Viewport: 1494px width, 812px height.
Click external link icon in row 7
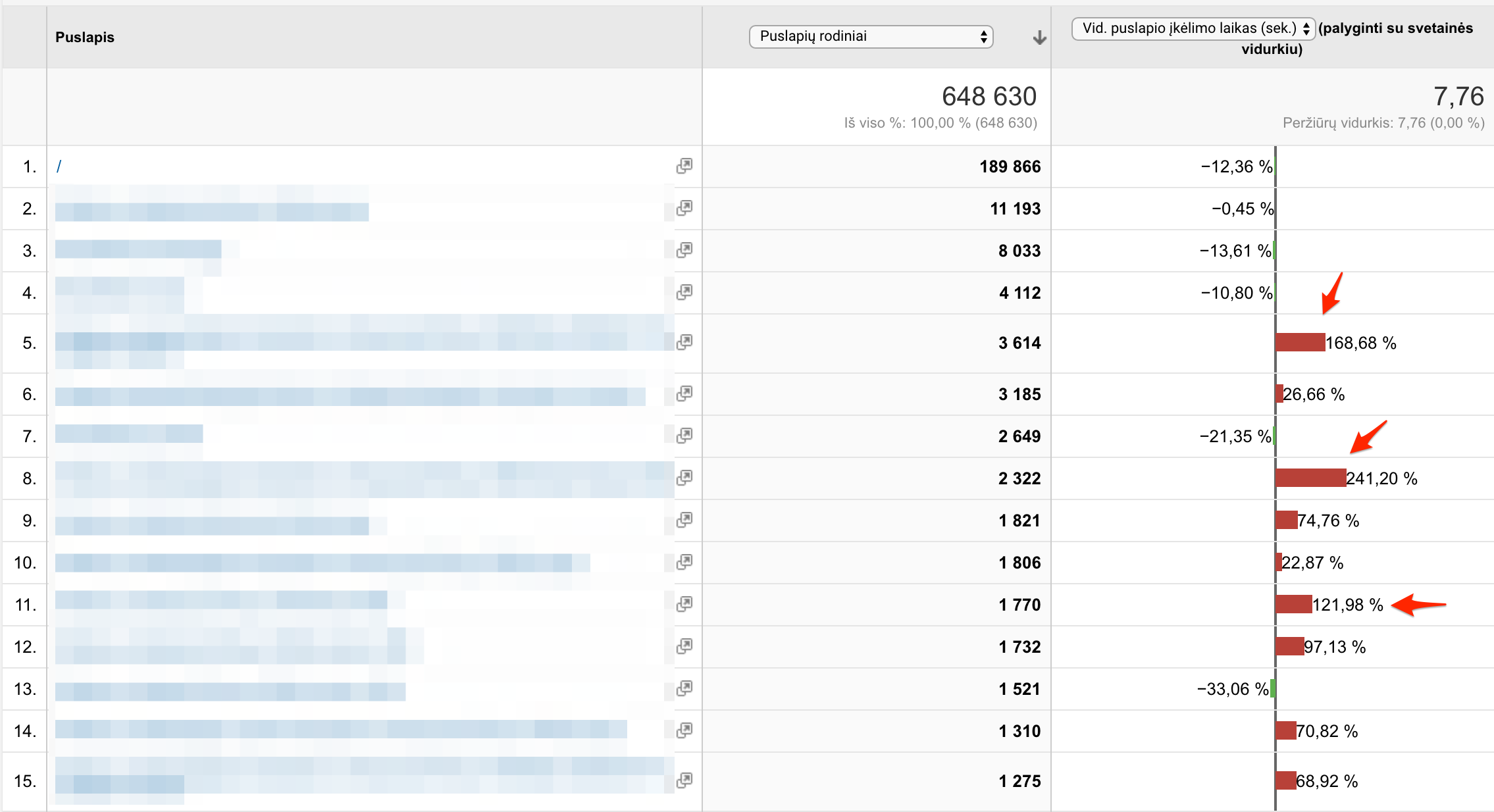pyautogui.click(x=684, y=435)
